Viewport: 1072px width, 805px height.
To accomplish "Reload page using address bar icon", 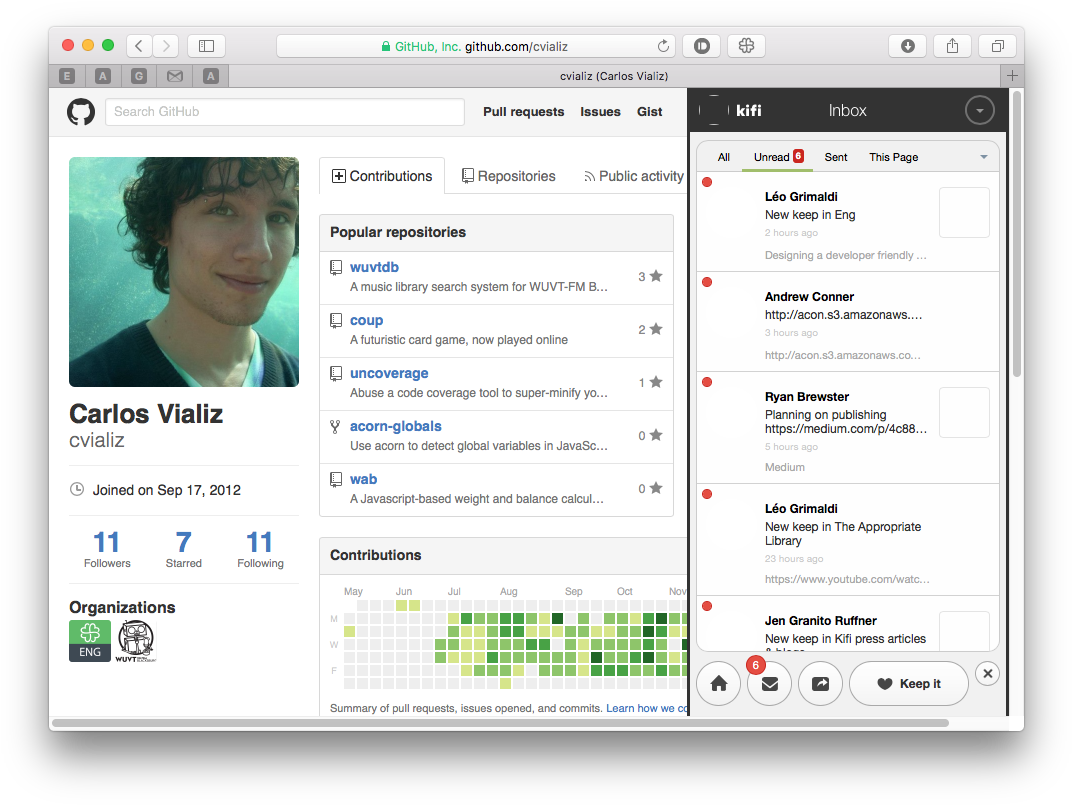I will pyautogui.click(x=662, y=46).
